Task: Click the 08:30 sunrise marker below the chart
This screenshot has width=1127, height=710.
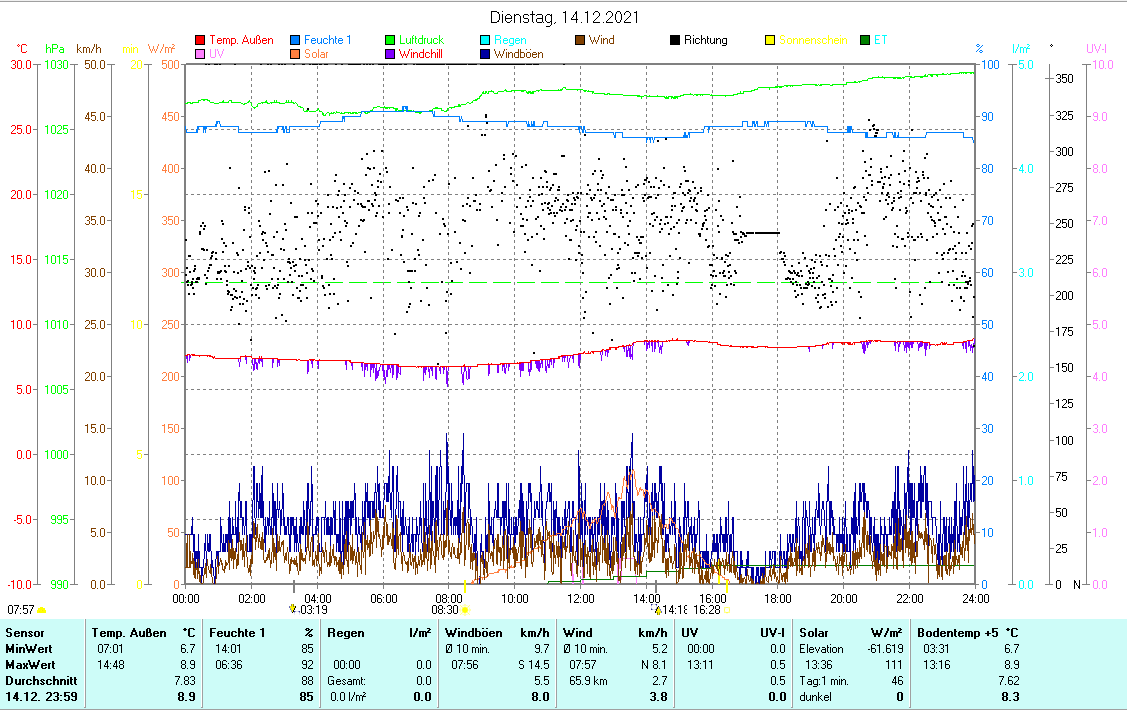Action: click(x=446, y=609)
